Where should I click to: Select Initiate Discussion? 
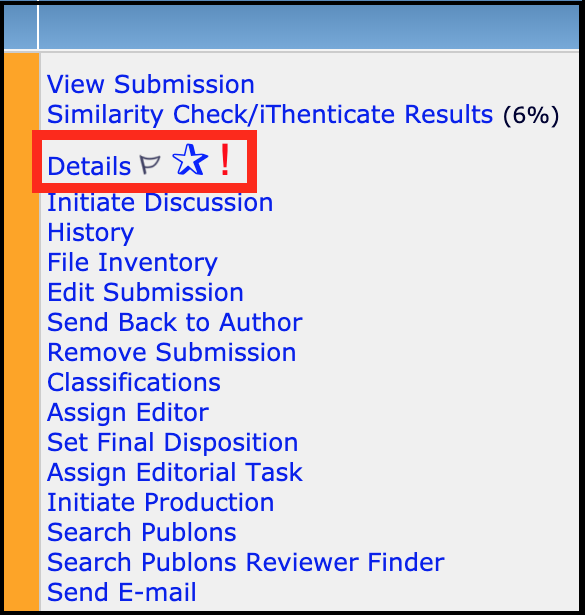click(160, 202)
